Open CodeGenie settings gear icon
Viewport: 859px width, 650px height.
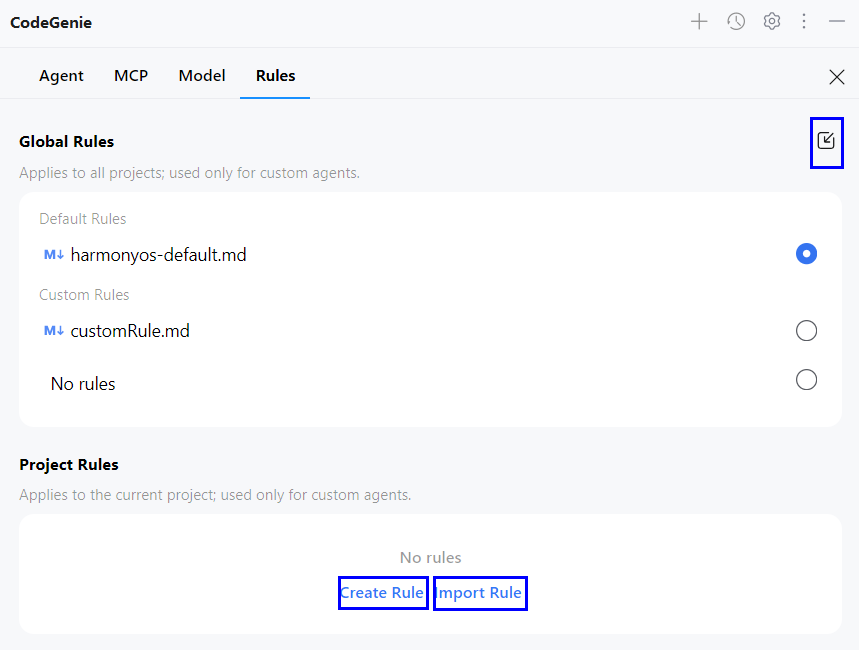point(772,21)
